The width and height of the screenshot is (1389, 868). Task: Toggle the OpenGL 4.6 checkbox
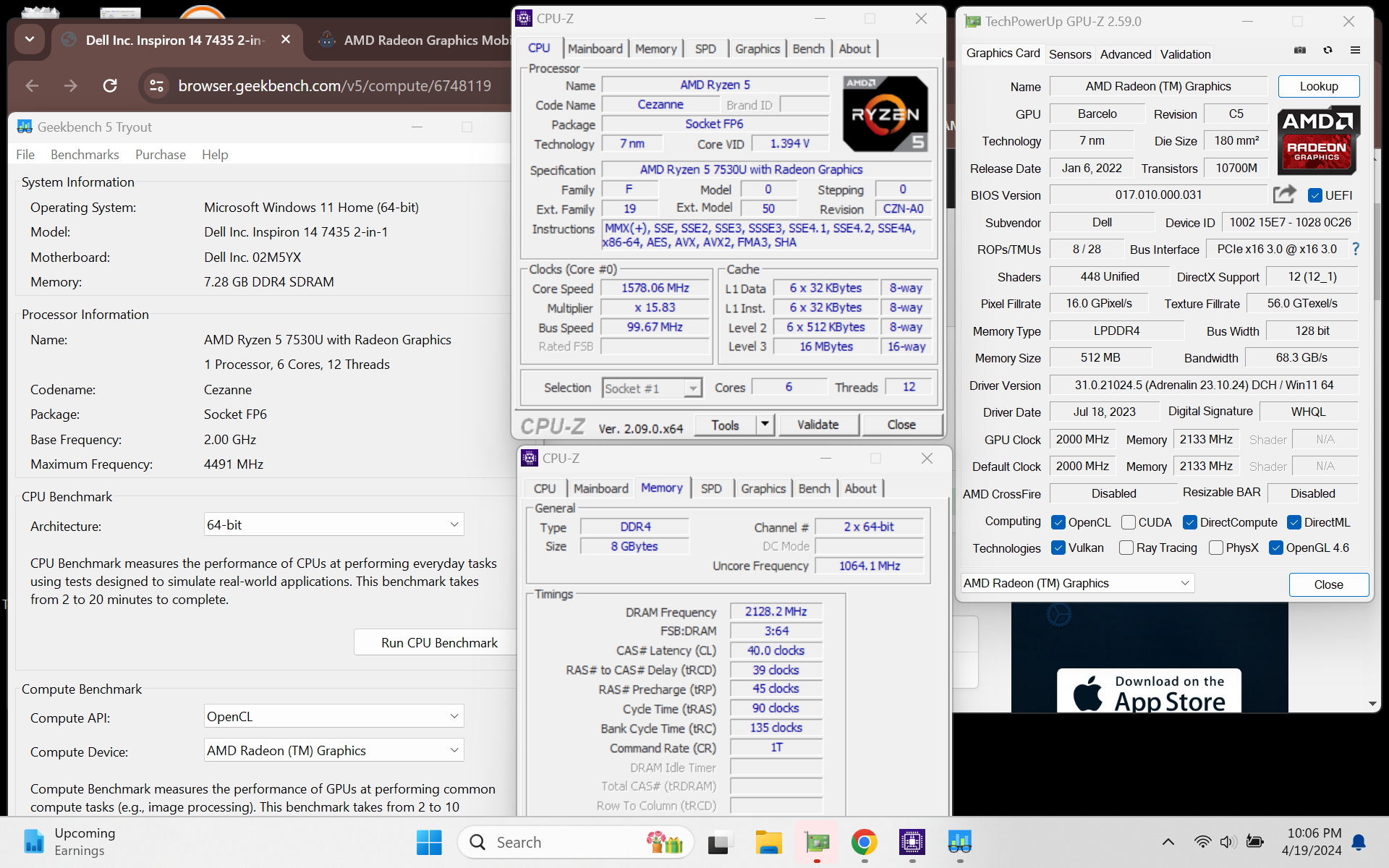[1276, 548]
